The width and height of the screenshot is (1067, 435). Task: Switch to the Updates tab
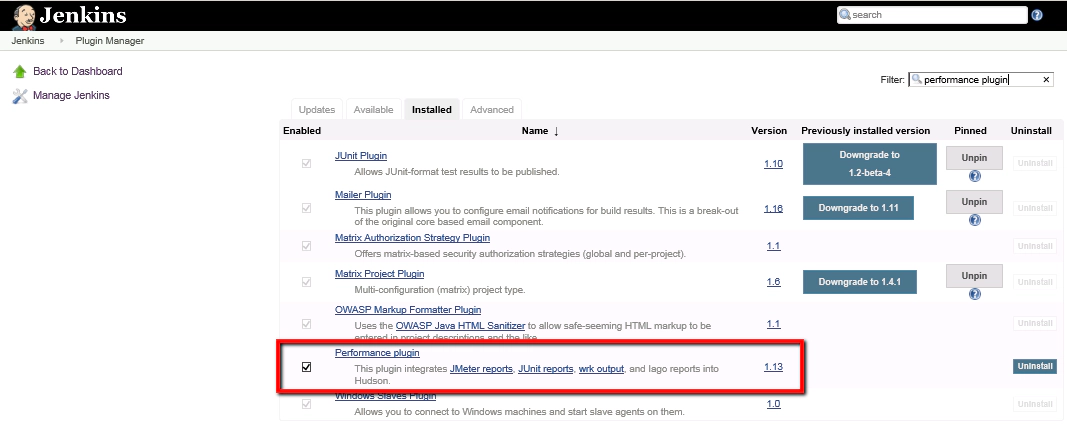tap(317, 110)
